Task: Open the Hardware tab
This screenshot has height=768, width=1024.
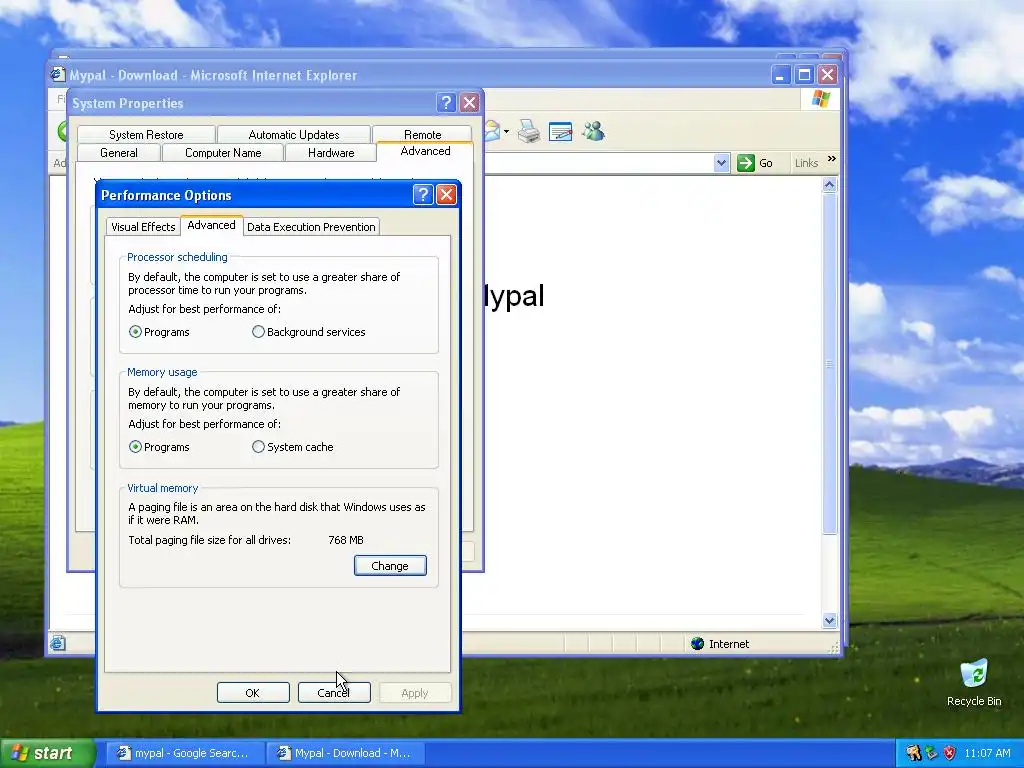Action: [x=331, y=153]
